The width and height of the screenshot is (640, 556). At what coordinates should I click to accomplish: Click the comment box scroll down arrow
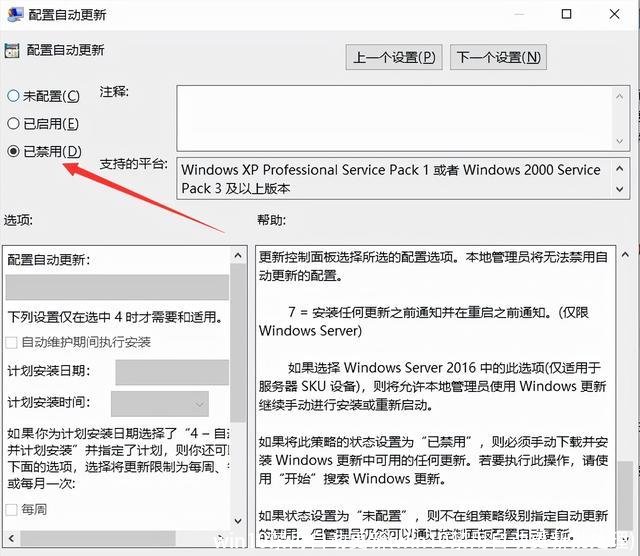[x=620, y=141]
